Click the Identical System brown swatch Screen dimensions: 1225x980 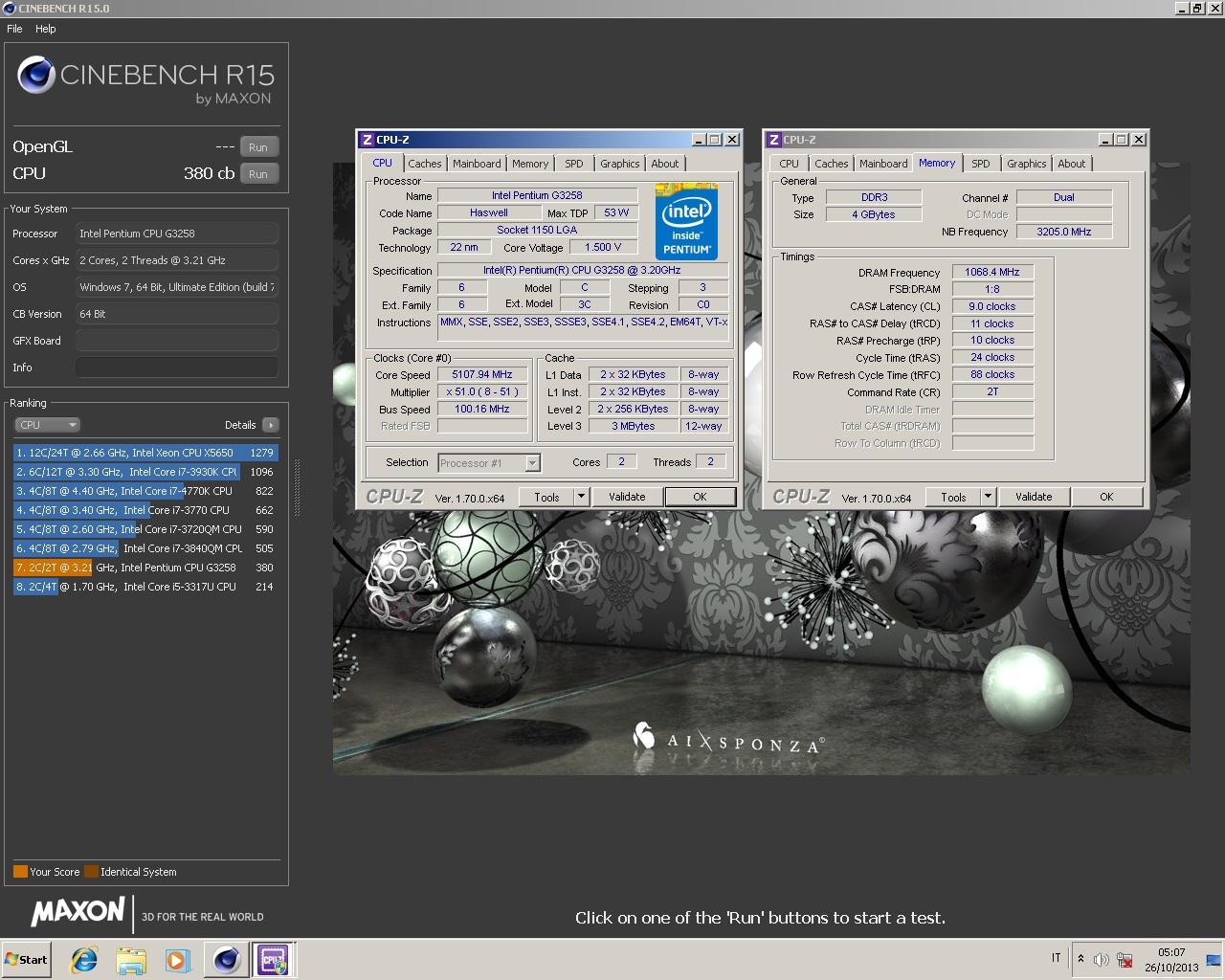[x=91, y=872]
